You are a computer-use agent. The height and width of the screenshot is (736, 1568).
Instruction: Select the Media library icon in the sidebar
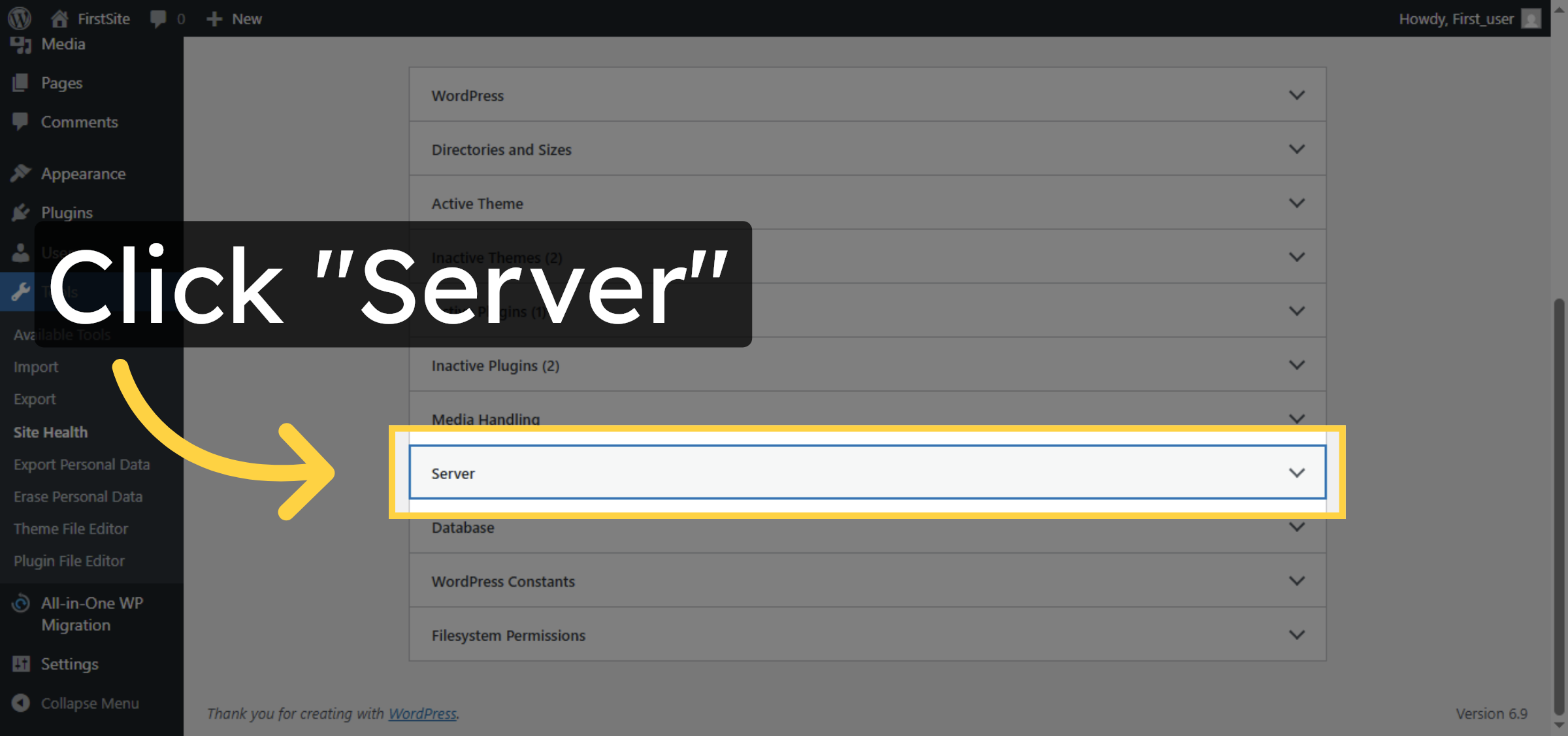click(x=21, y=43)
